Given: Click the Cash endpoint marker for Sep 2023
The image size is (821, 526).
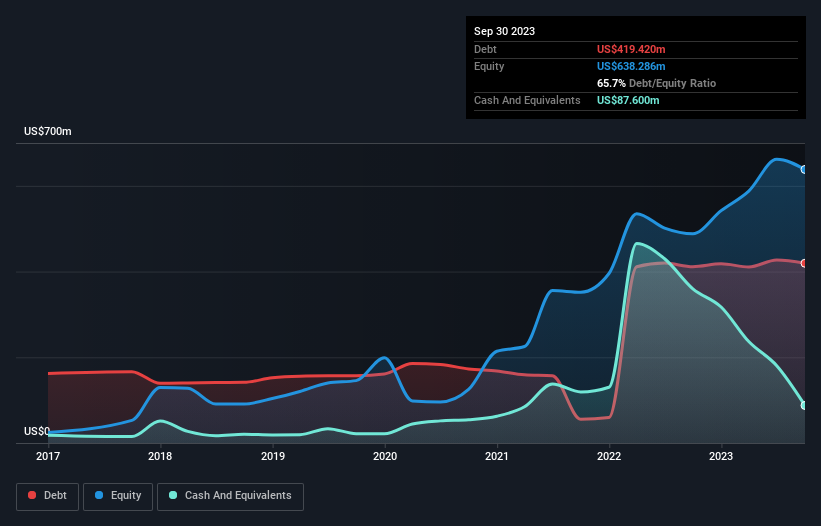Looking at the screenshot, I should point(804,405).
